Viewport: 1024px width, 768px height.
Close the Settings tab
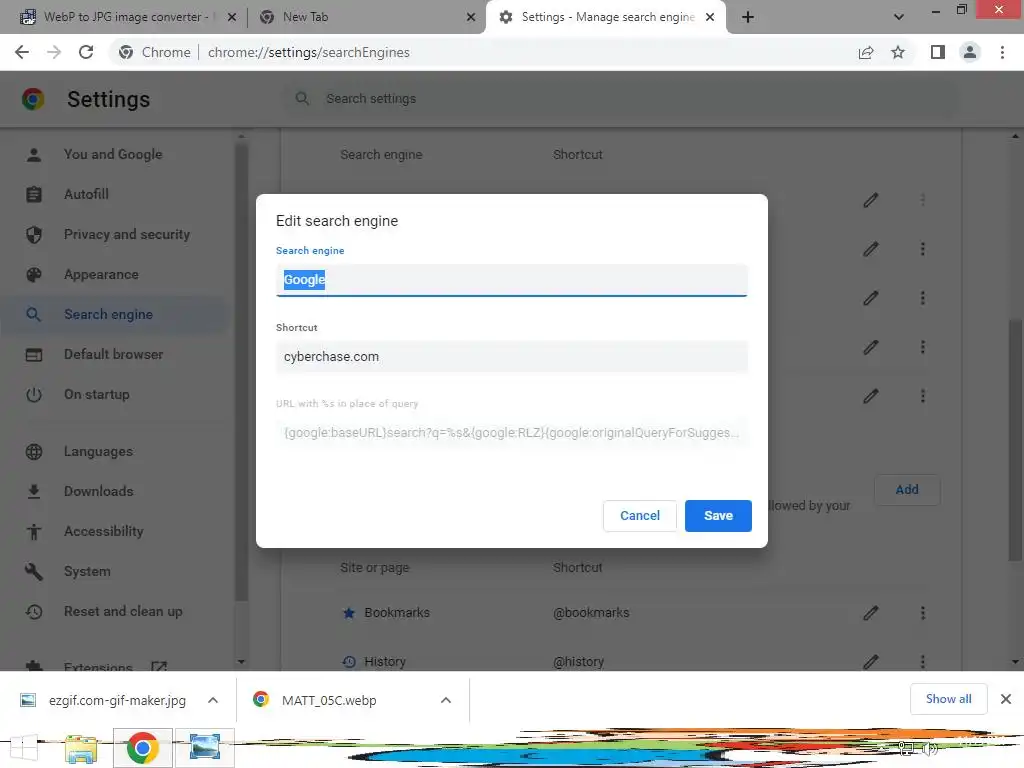710,17
